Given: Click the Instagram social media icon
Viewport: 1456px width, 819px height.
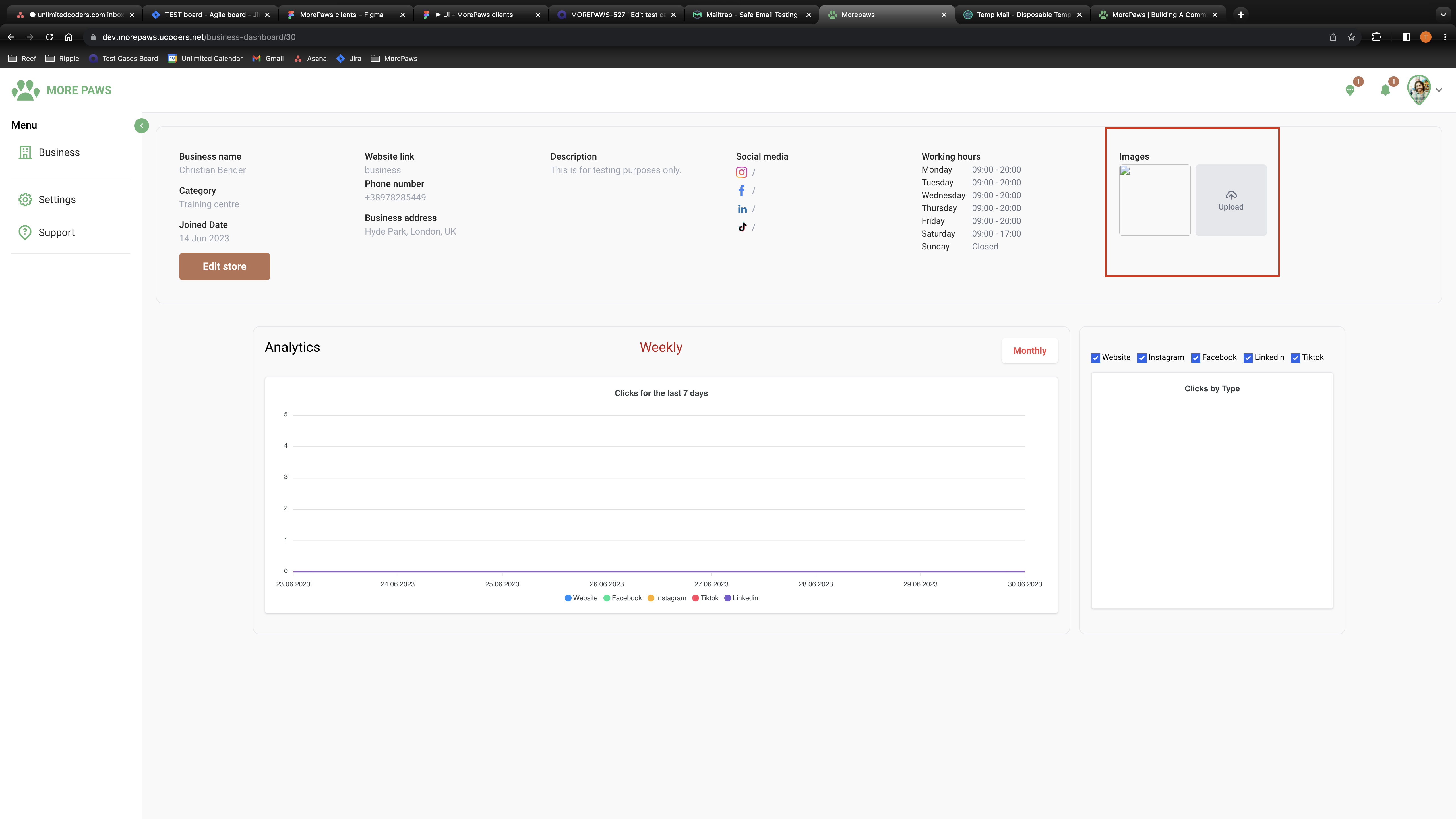Looking at the screenshot, I should pyautogui.click(x=741, y=172).
